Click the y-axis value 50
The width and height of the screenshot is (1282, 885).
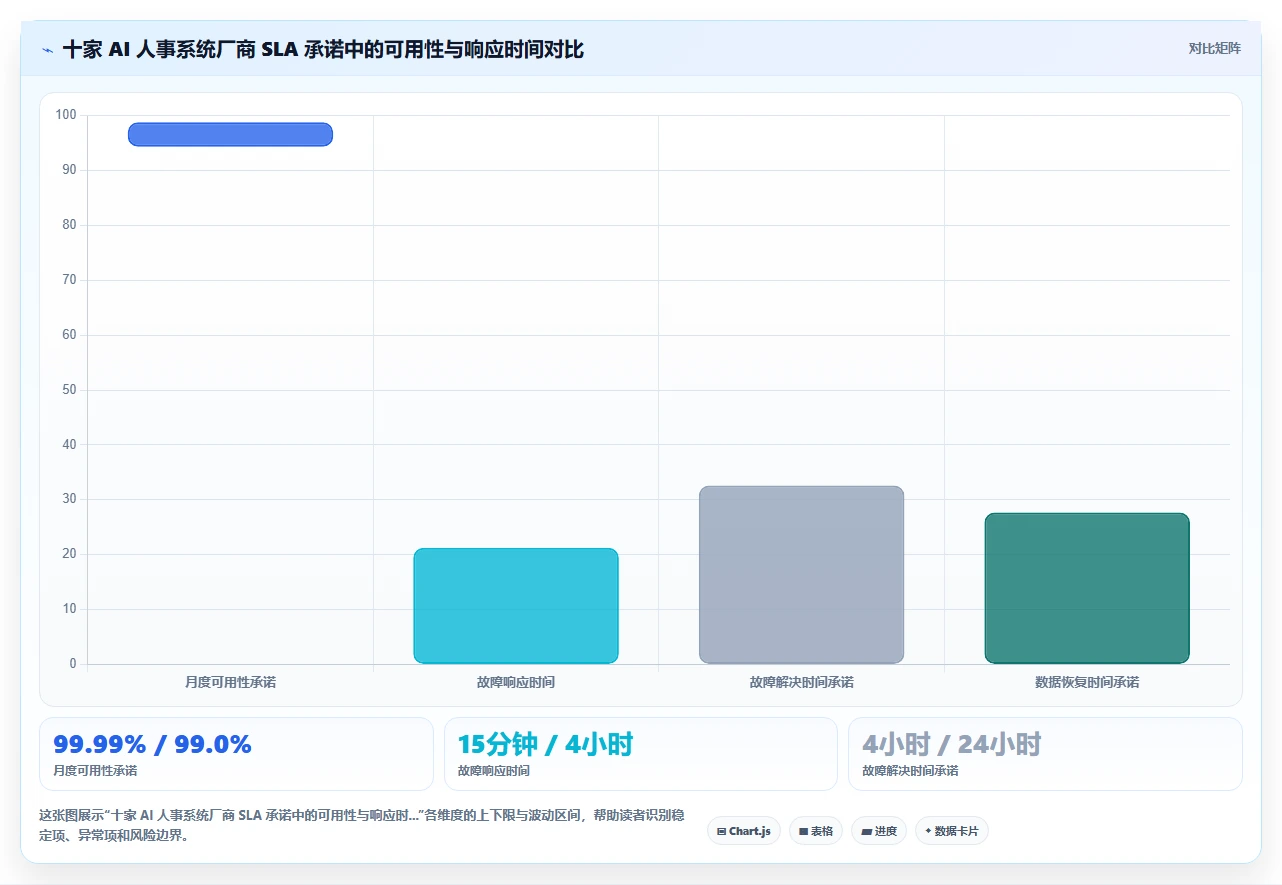point(69,389)
